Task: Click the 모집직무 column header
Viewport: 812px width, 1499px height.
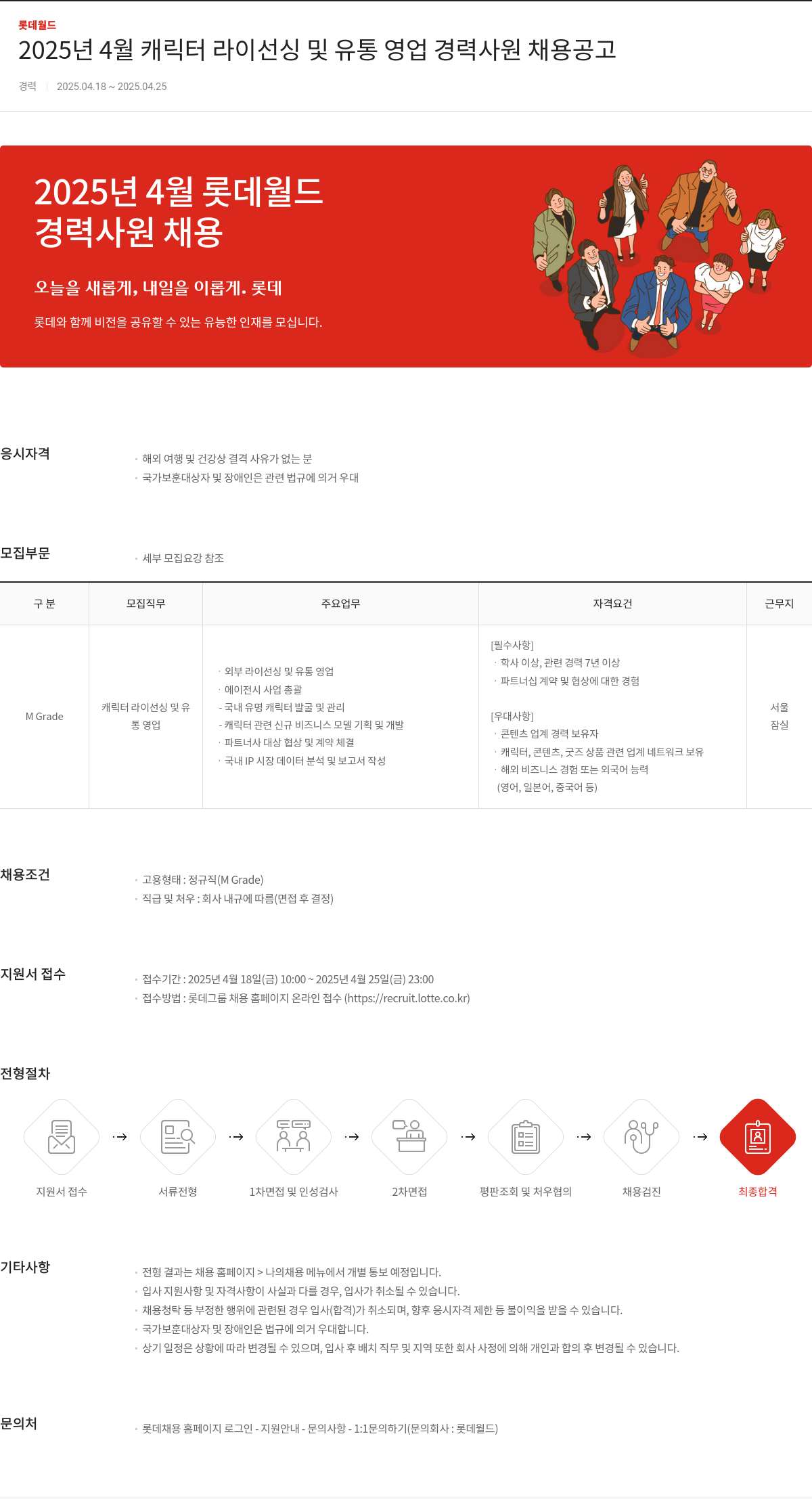Action: click(146, 604)
